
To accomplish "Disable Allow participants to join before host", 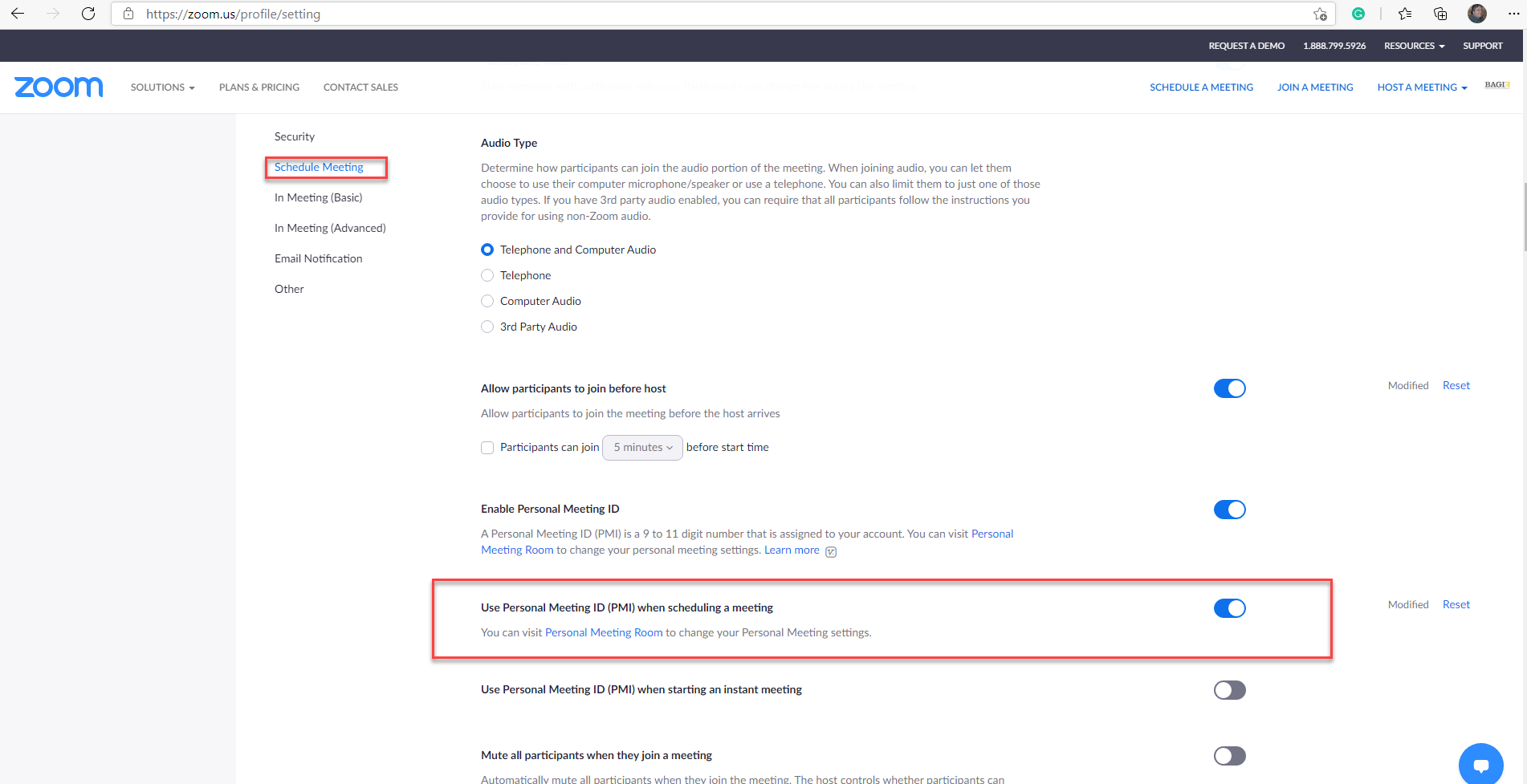I will 1229,388.
